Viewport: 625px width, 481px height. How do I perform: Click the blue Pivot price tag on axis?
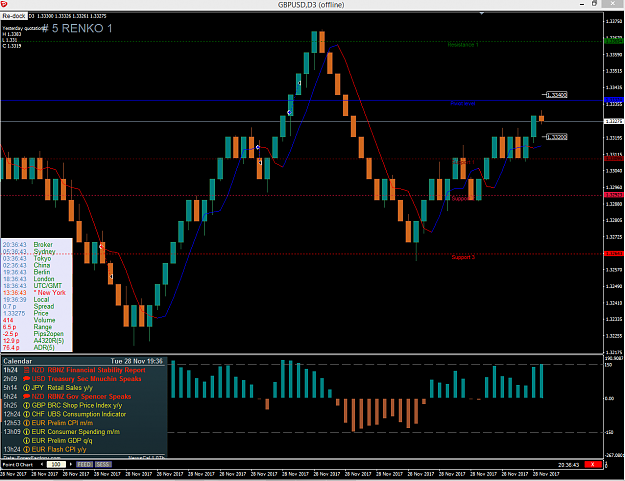(x=614, y=100)
